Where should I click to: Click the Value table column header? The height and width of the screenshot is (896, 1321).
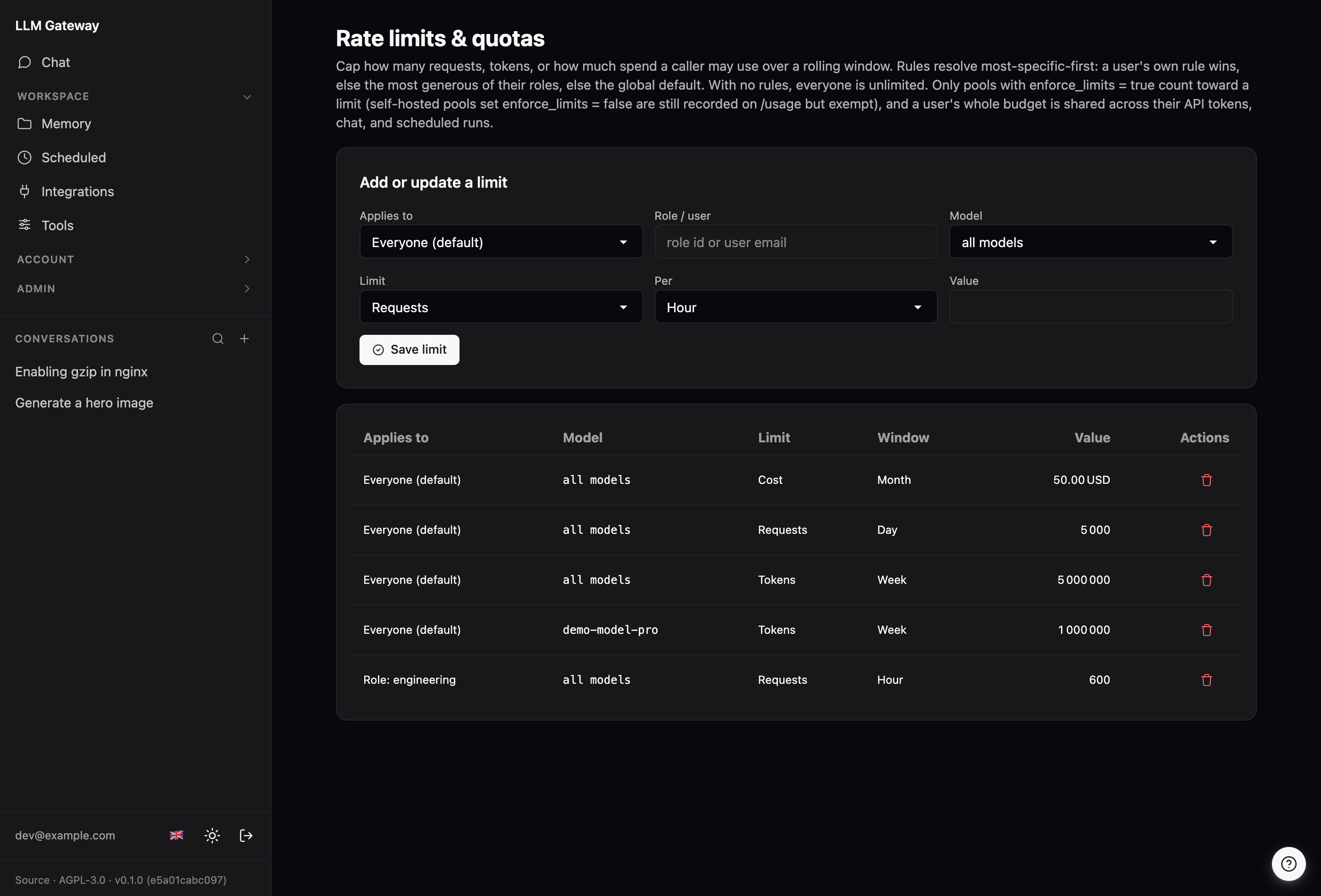click(x=1092, y=438)
